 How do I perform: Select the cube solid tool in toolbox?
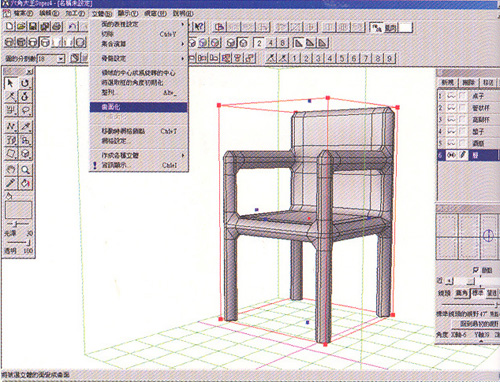(x=25, y=154)
